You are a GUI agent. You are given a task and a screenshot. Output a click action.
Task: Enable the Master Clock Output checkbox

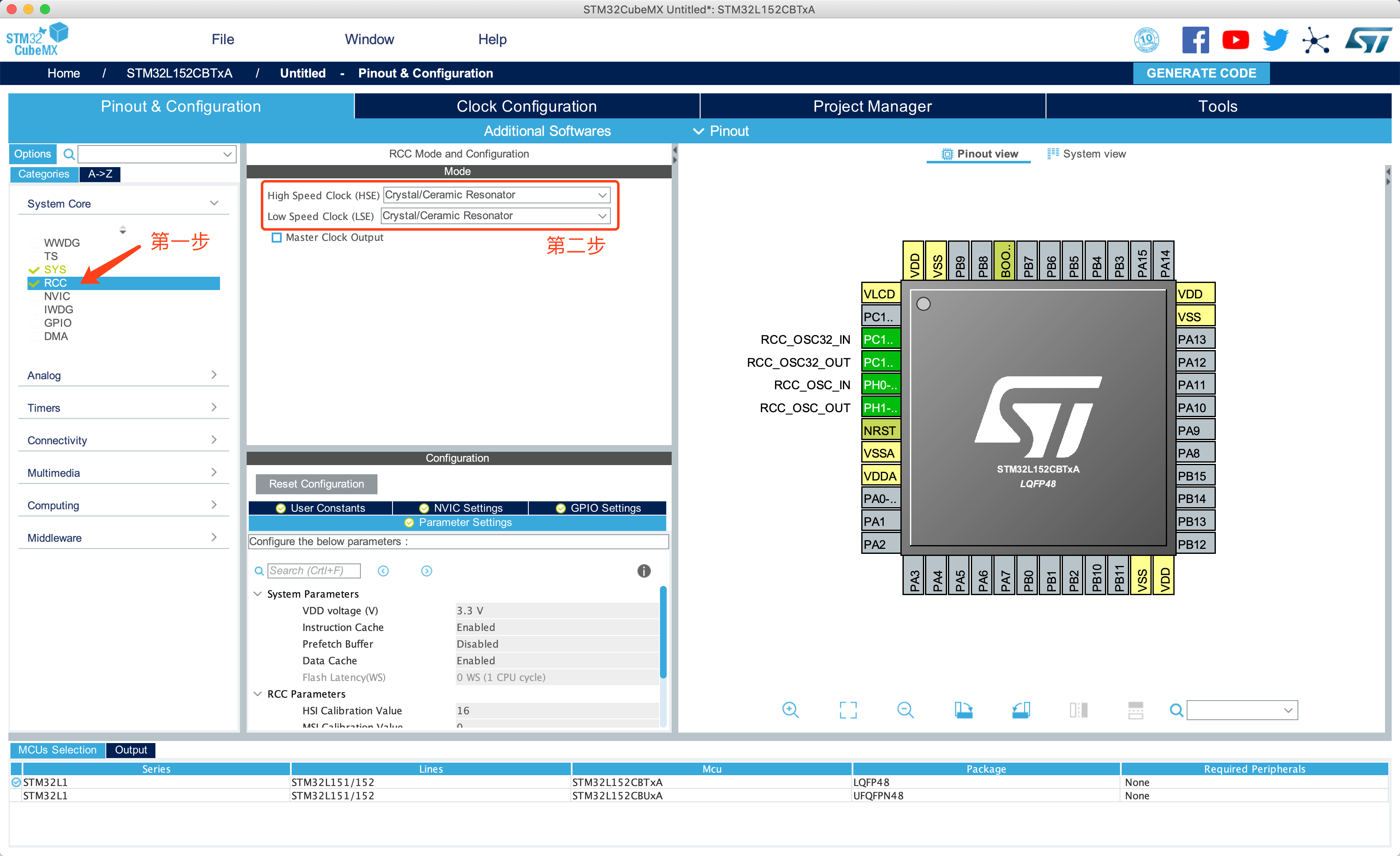click(277, 238)
